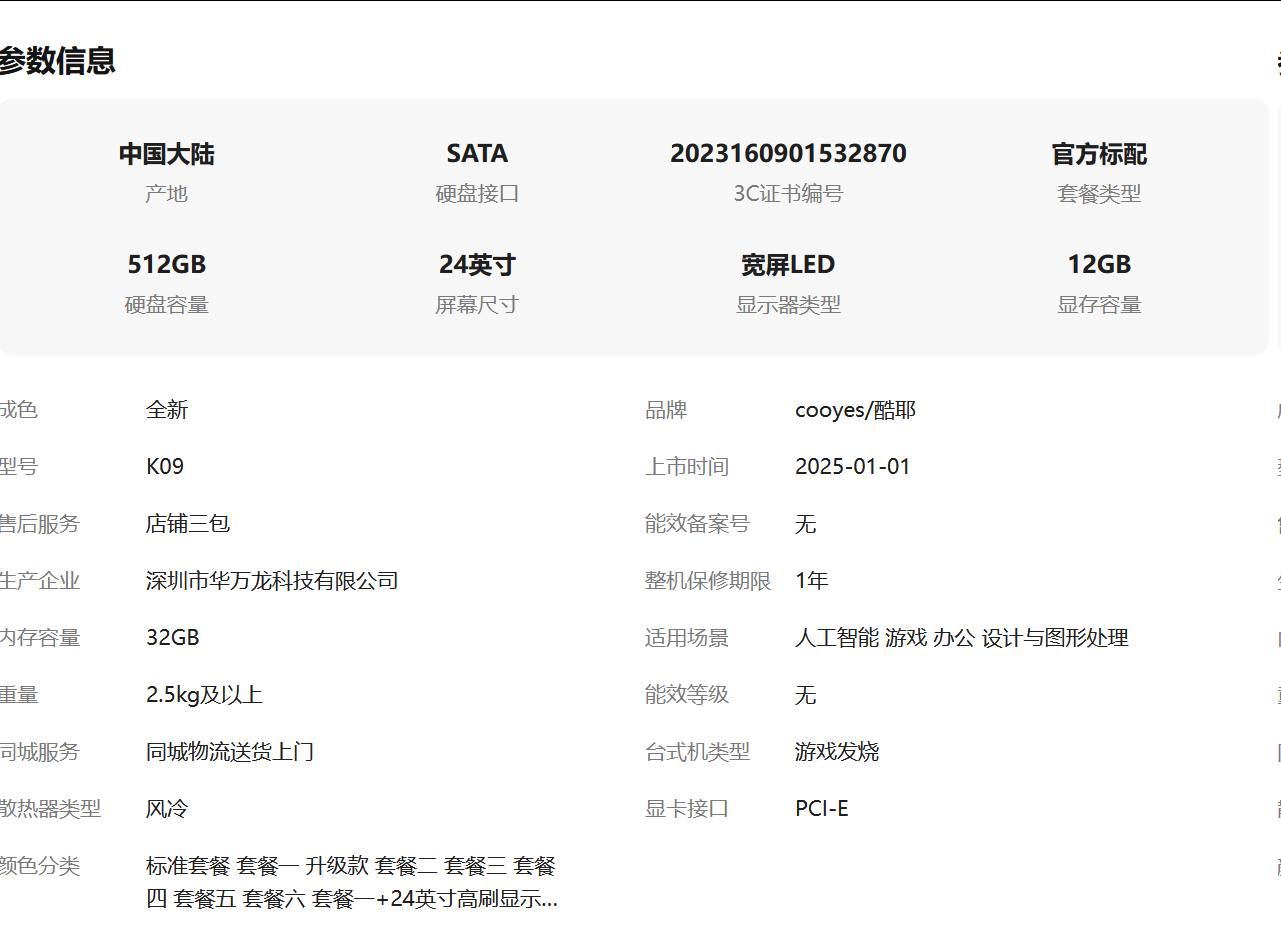Screen dimensions: 1281x936
Task: Select the SATA hard drive interface value
Action: click(477, 154)
